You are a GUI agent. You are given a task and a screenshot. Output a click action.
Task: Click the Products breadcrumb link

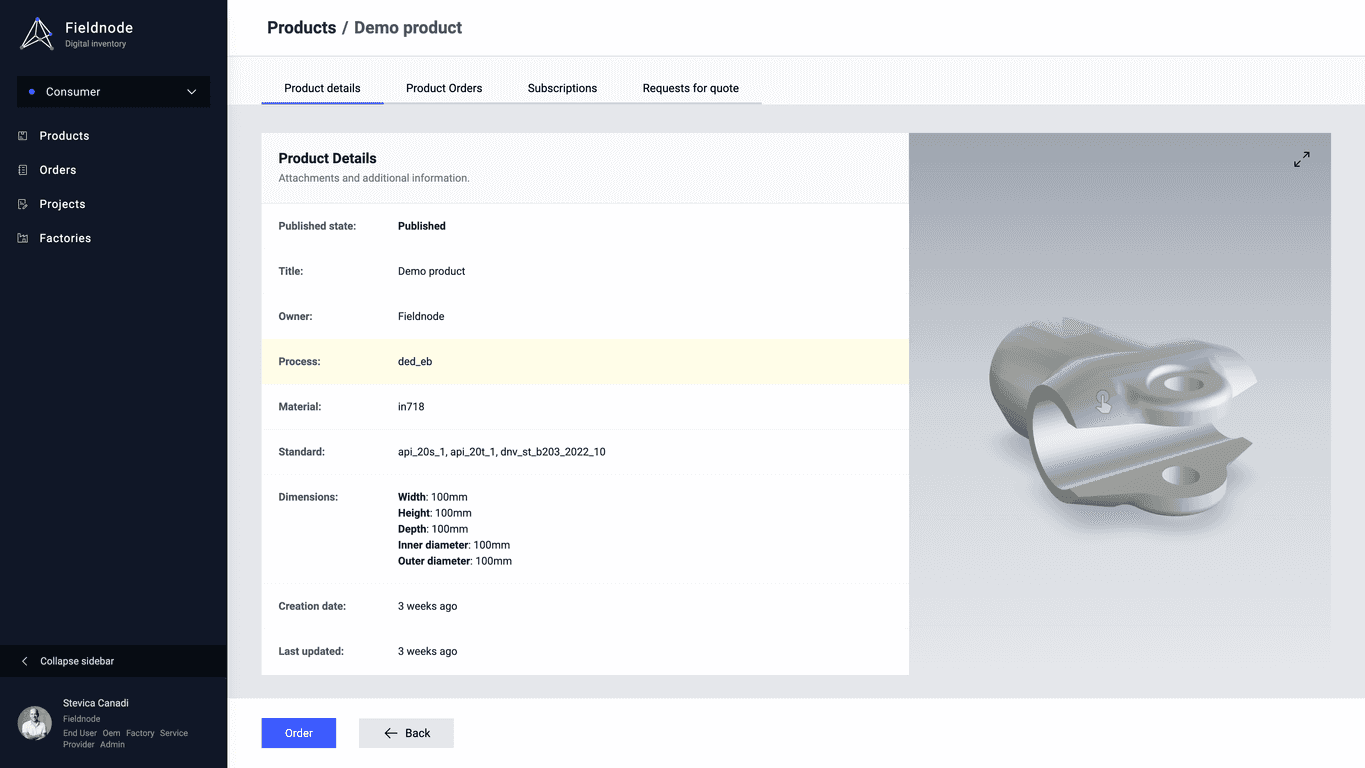click(x=301, y=28)
